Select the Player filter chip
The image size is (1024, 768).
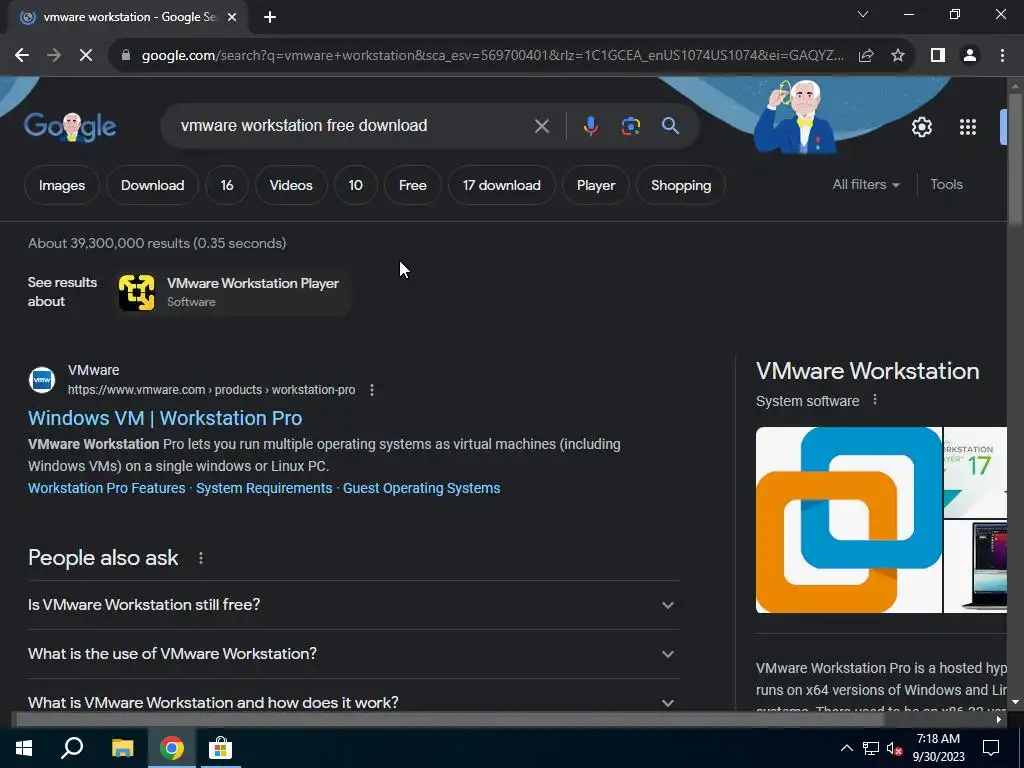(x=596, y=185)
